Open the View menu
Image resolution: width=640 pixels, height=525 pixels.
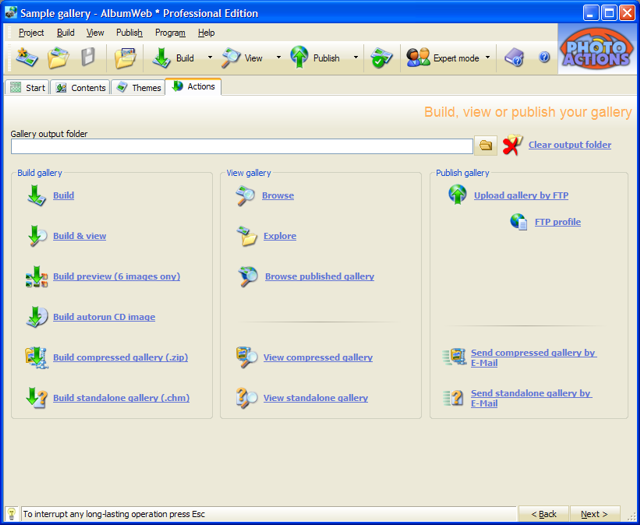[95, 33]
